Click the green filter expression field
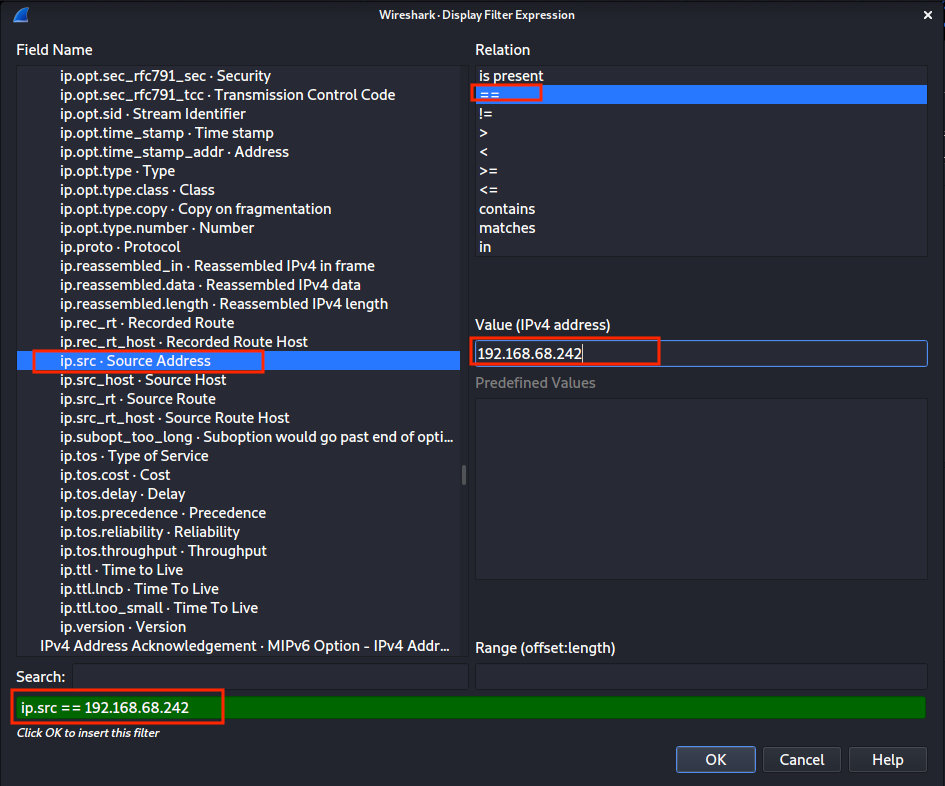Viewport: 945px width, 786px height. click(471, 708)
